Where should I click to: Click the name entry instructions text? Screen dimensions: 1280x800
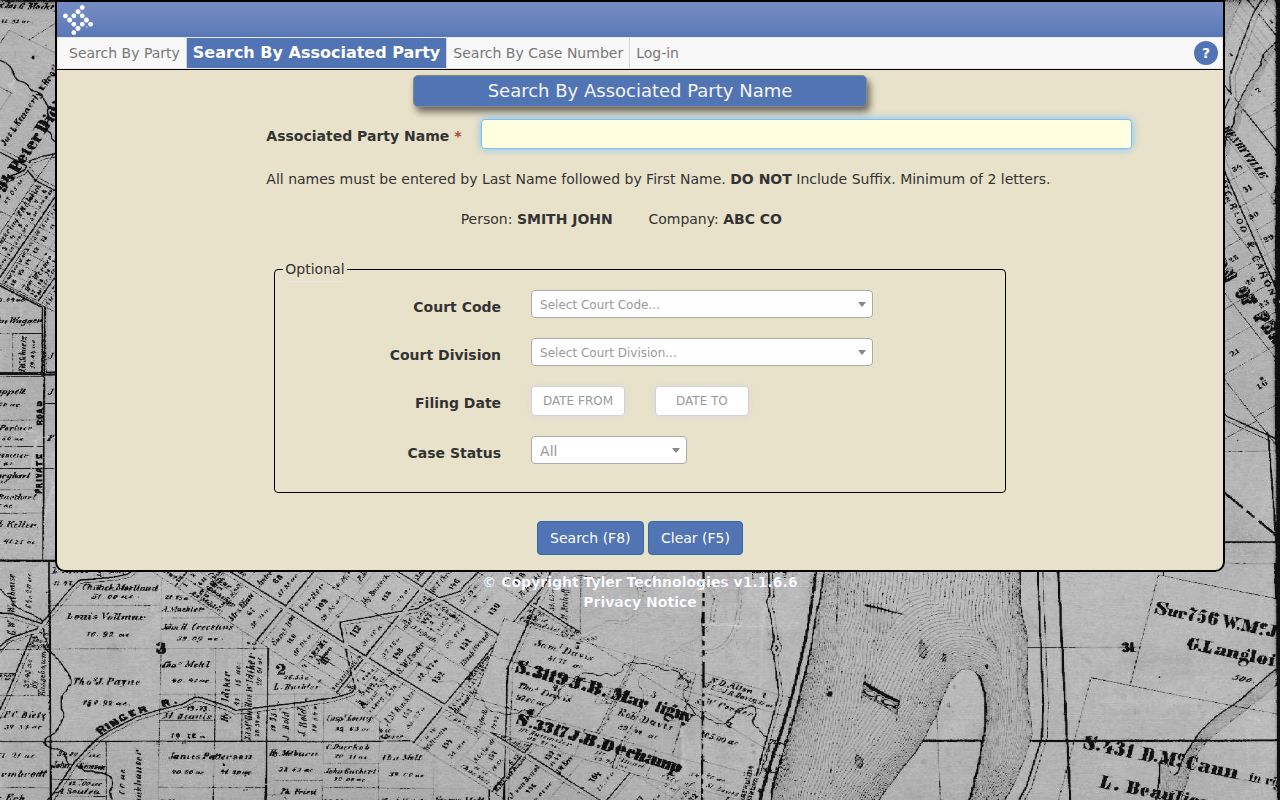(658, 179)
